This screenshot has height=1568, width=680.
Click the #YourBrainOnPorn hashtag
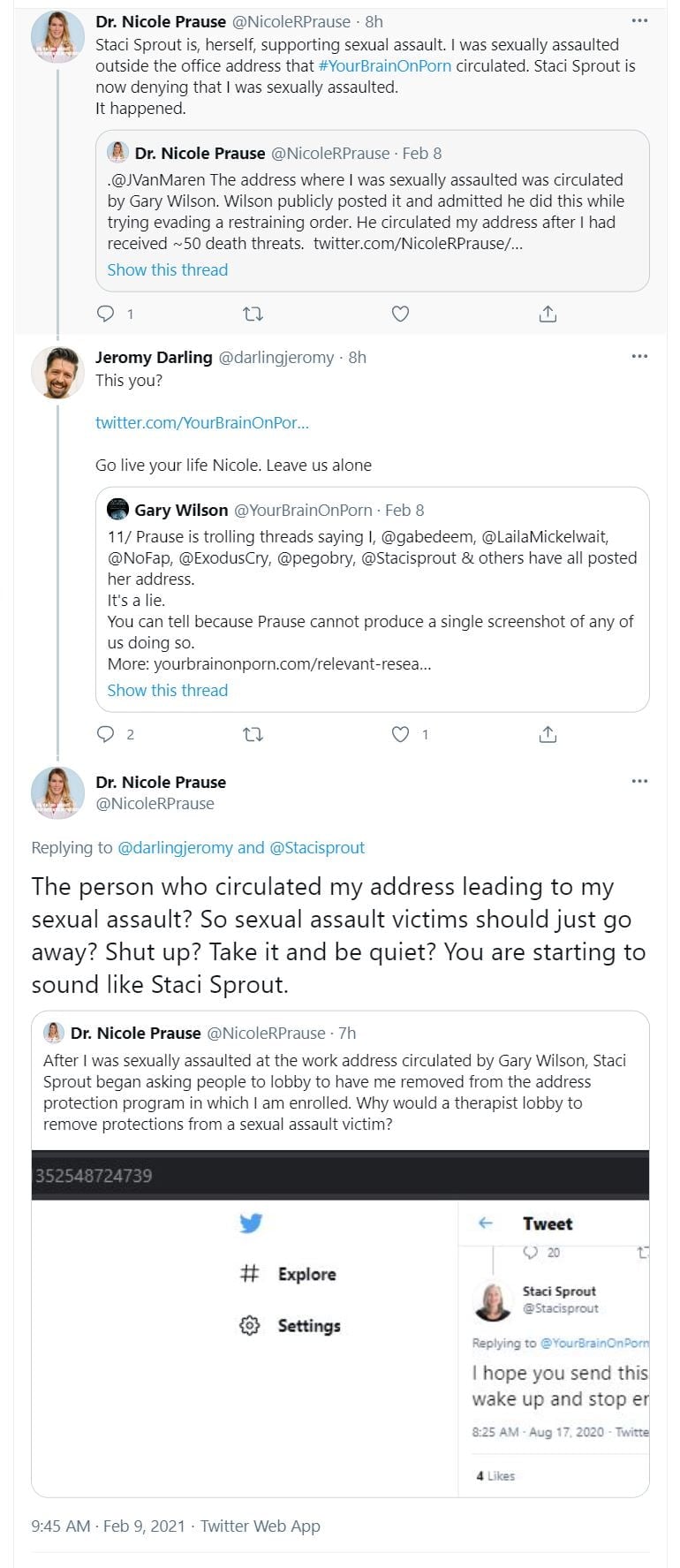click(x=384, y=66)
